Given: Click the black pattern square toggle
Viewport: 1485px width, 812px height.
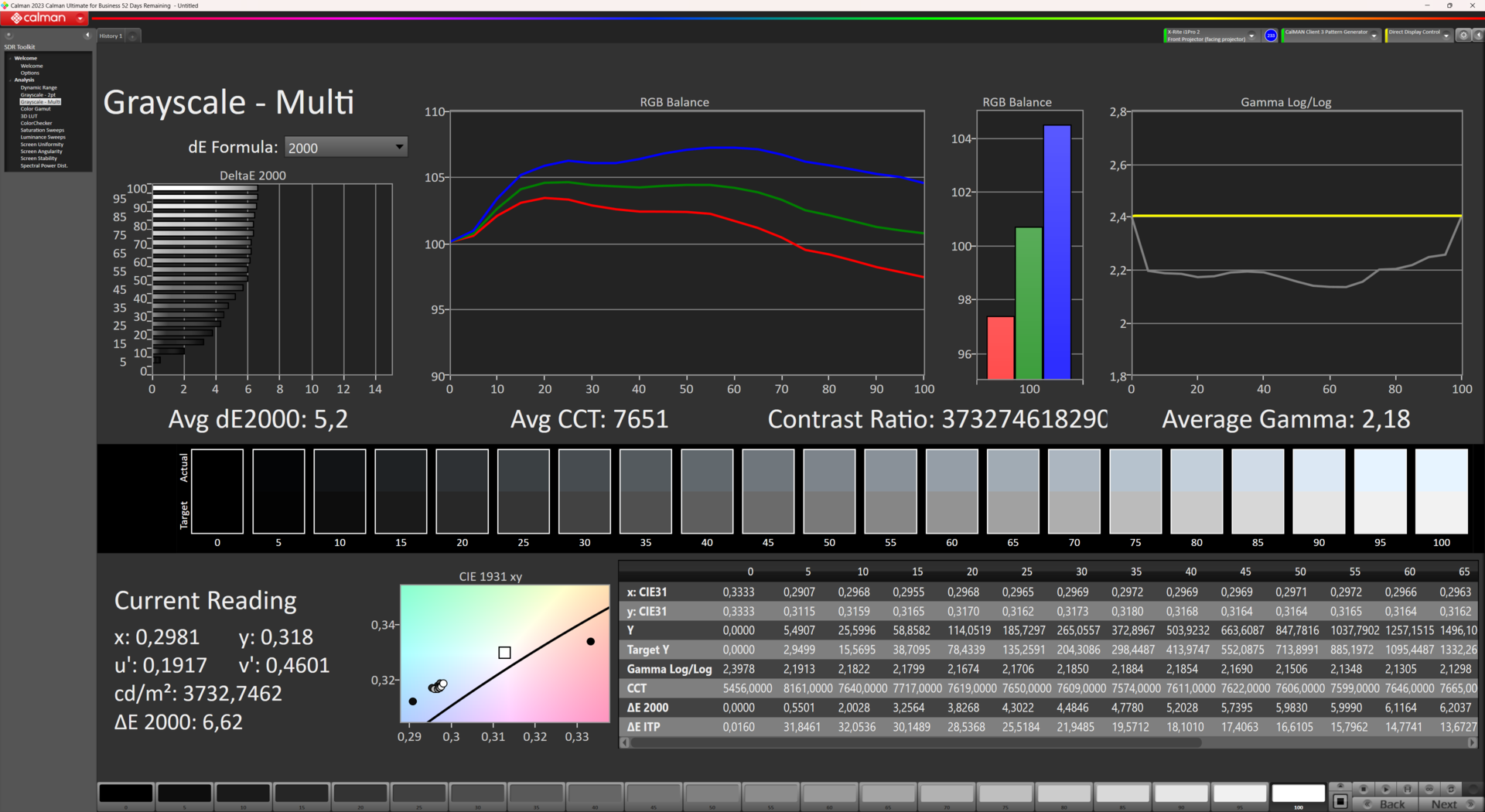Looking at the screenshot, I should [1340, 802].
